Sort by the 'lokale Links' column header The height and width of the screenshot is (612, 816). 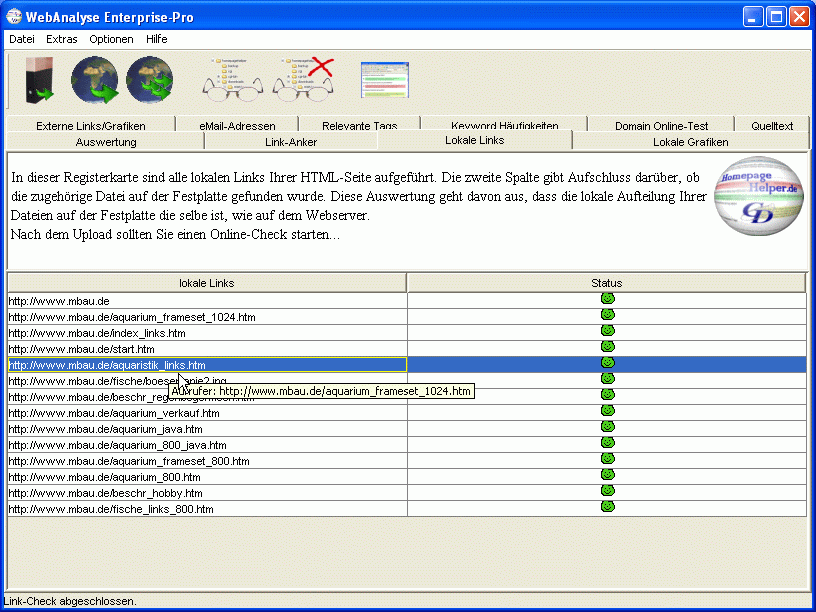(x=207, y=283)
